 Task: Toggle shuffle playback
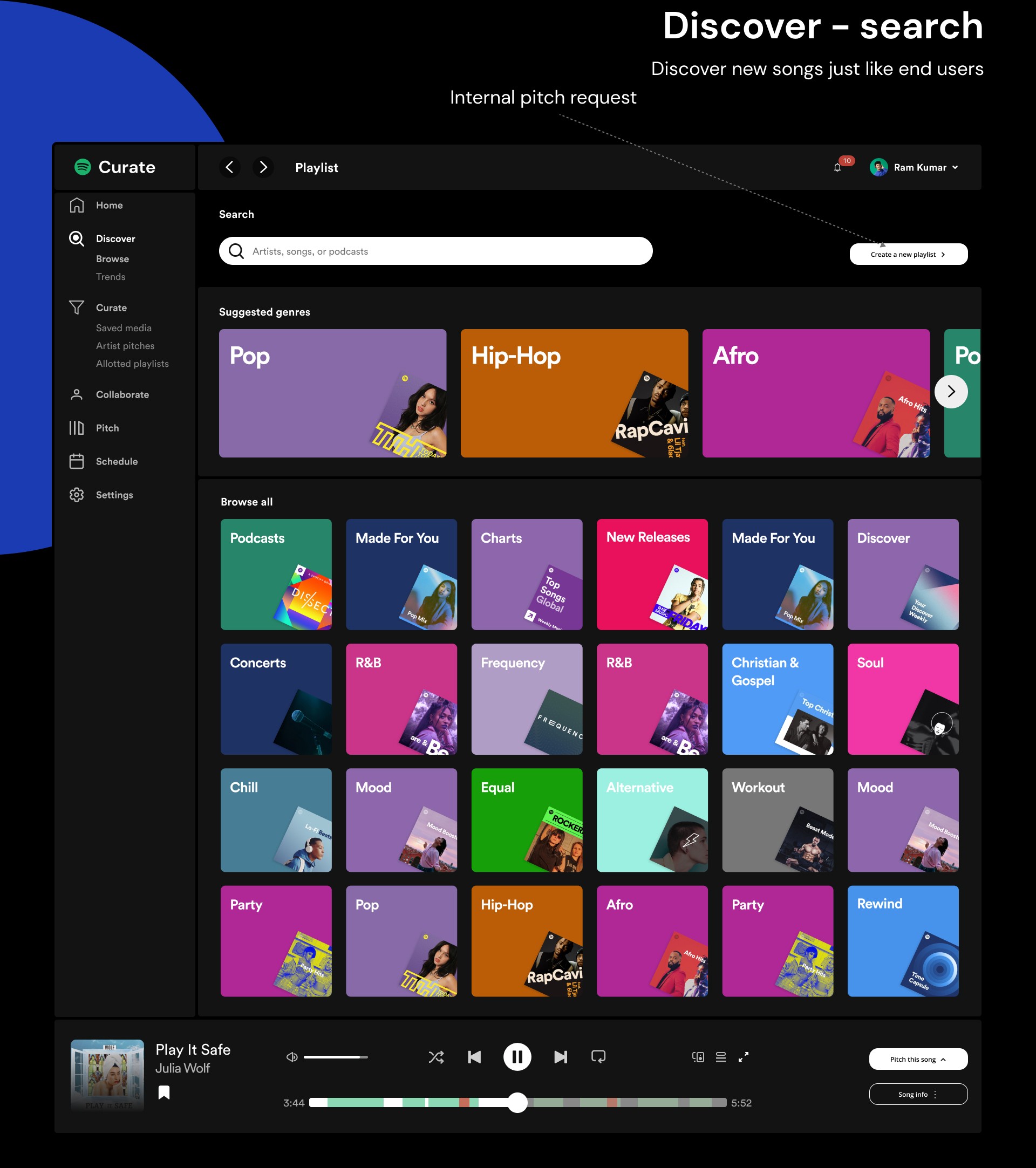tap(436, 1057)
